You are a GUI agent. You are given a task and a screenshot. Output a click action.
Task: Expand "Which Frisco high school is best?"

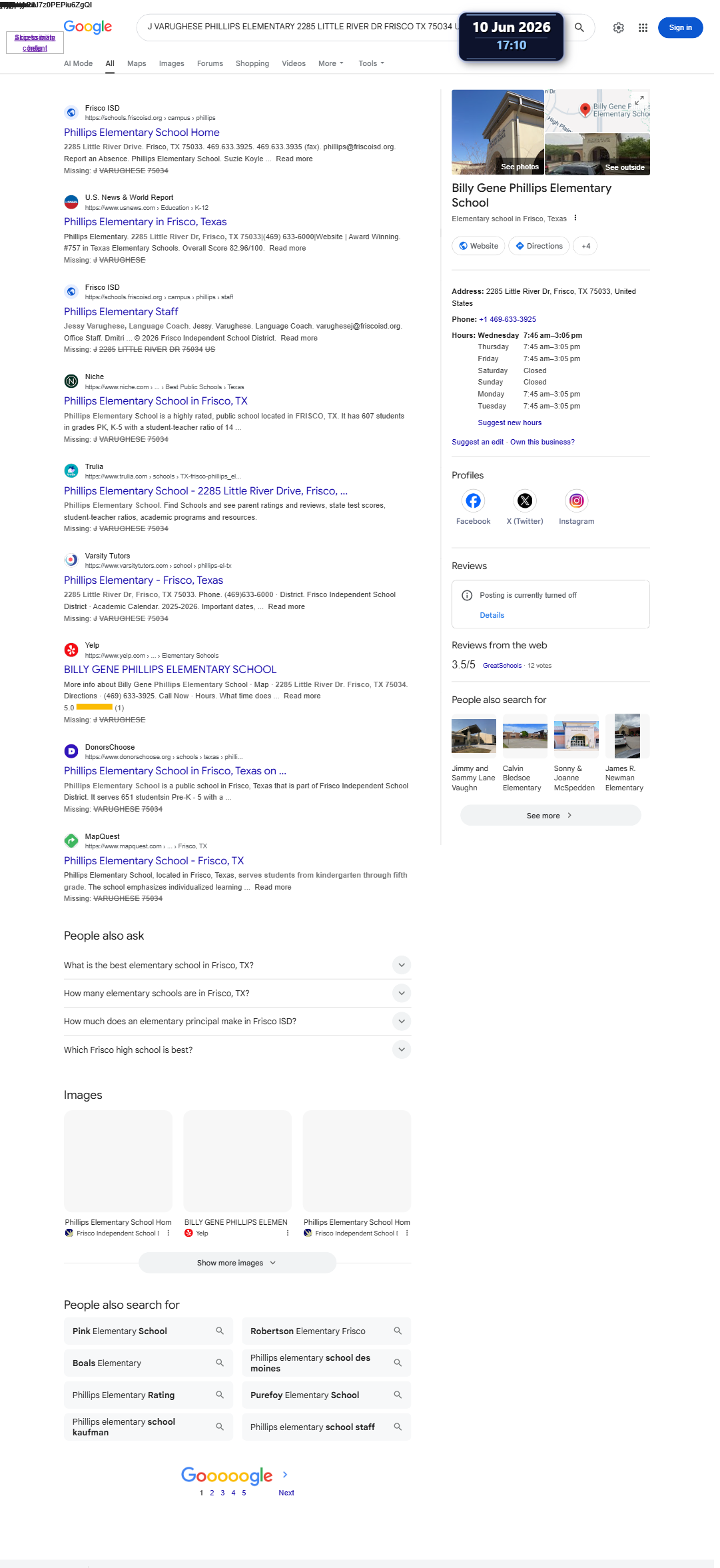tap(401, 1050)
